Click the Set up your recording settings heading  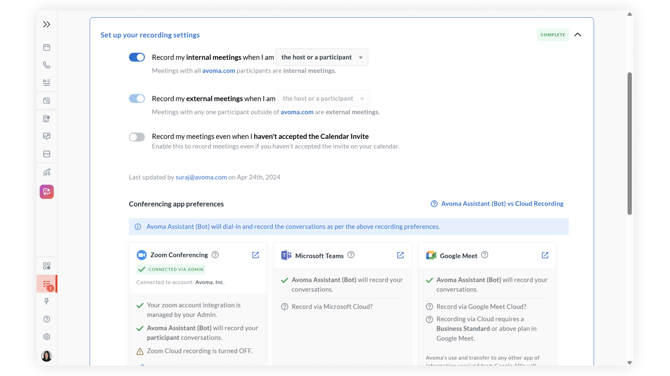[x=150, y=35]
